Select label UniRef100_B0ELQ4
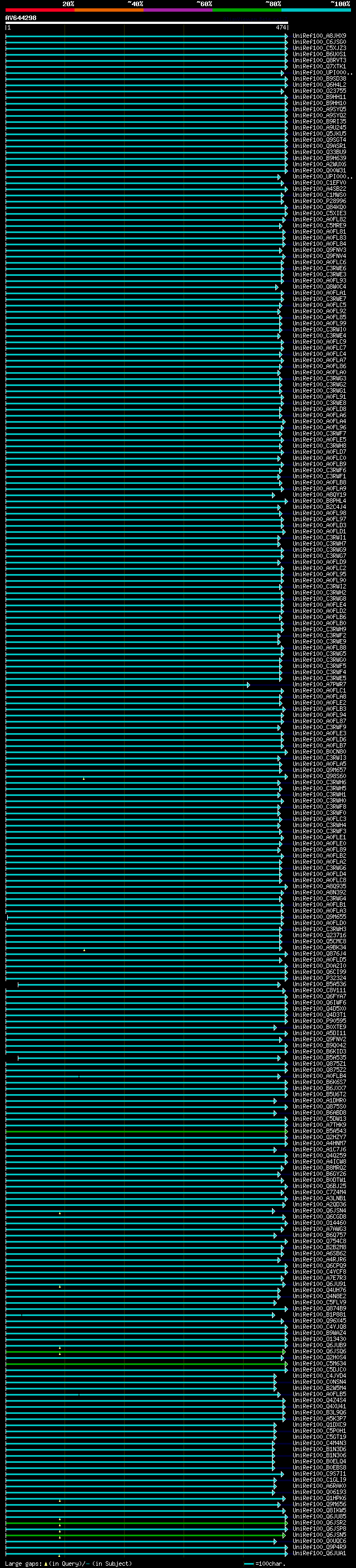 point(319,1461)
